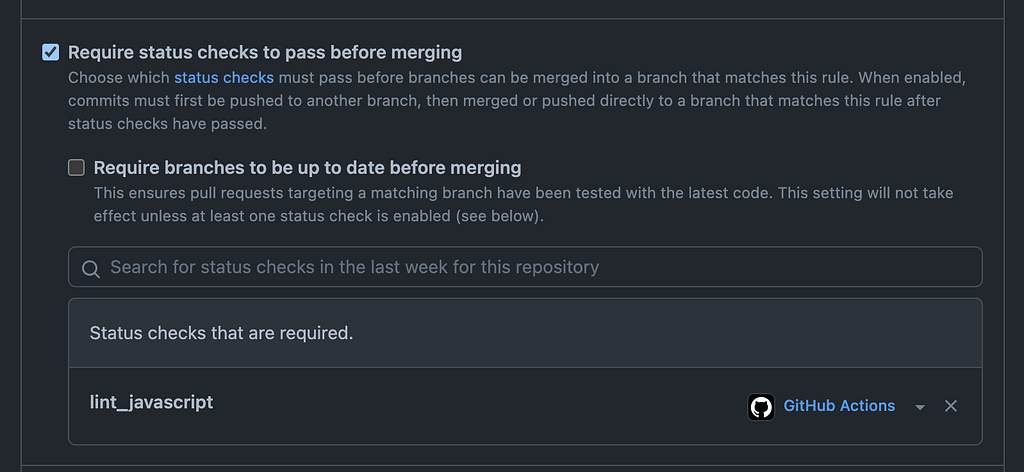Remove lint_javascript using the X icon
This screenshot has width=1024, height=472.
(951, 406)
